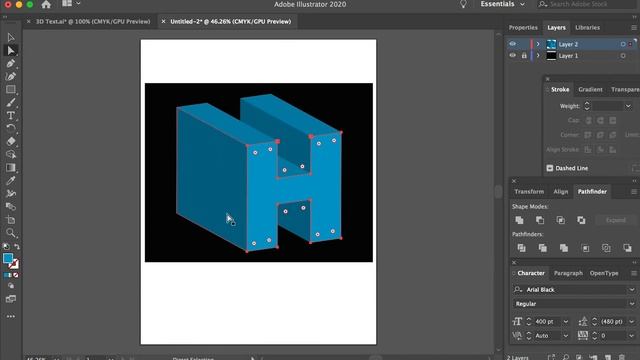Select the Pen tool
Viewport: 640px width, 360px height.
coord(11,64)
